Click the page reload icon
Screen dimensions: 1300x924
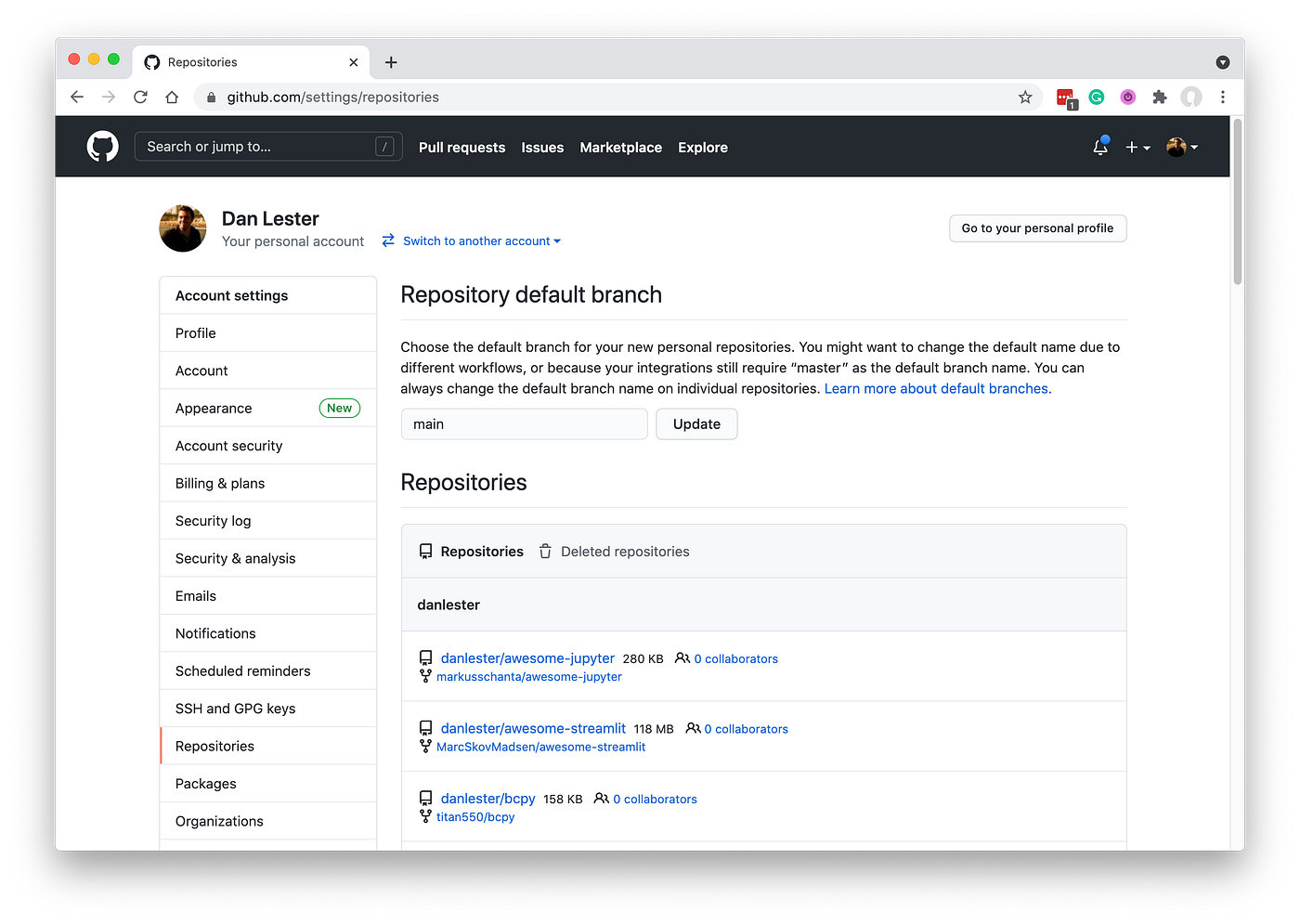[x=140, y=97]
